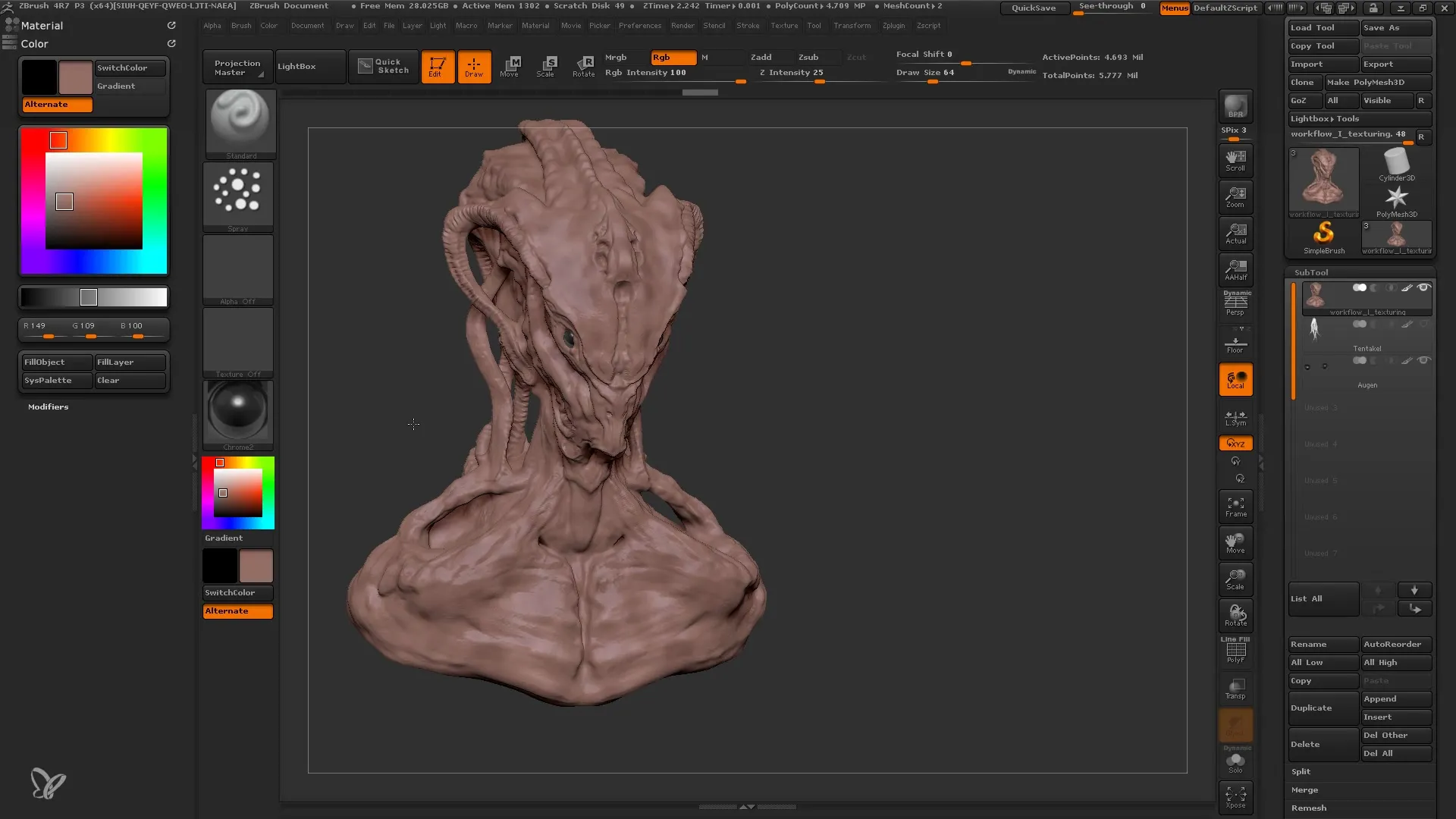Click the Texture menu in top bar
Screen dimensions: 1456x819
pos(784,25)
